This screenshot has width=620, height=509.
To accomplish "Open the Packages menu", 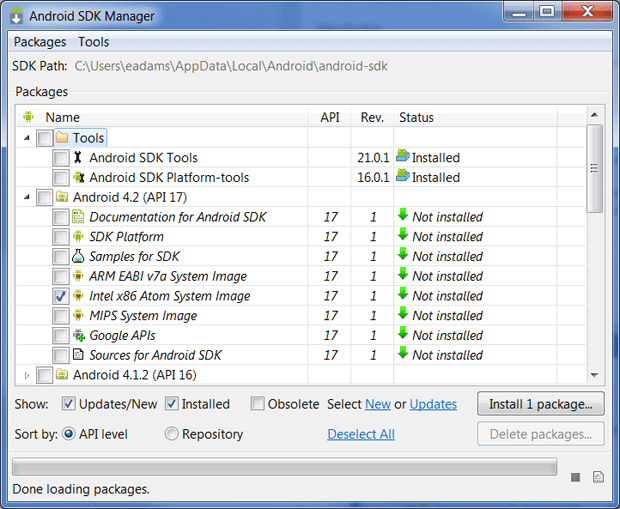I will click(x=40, y=42).
